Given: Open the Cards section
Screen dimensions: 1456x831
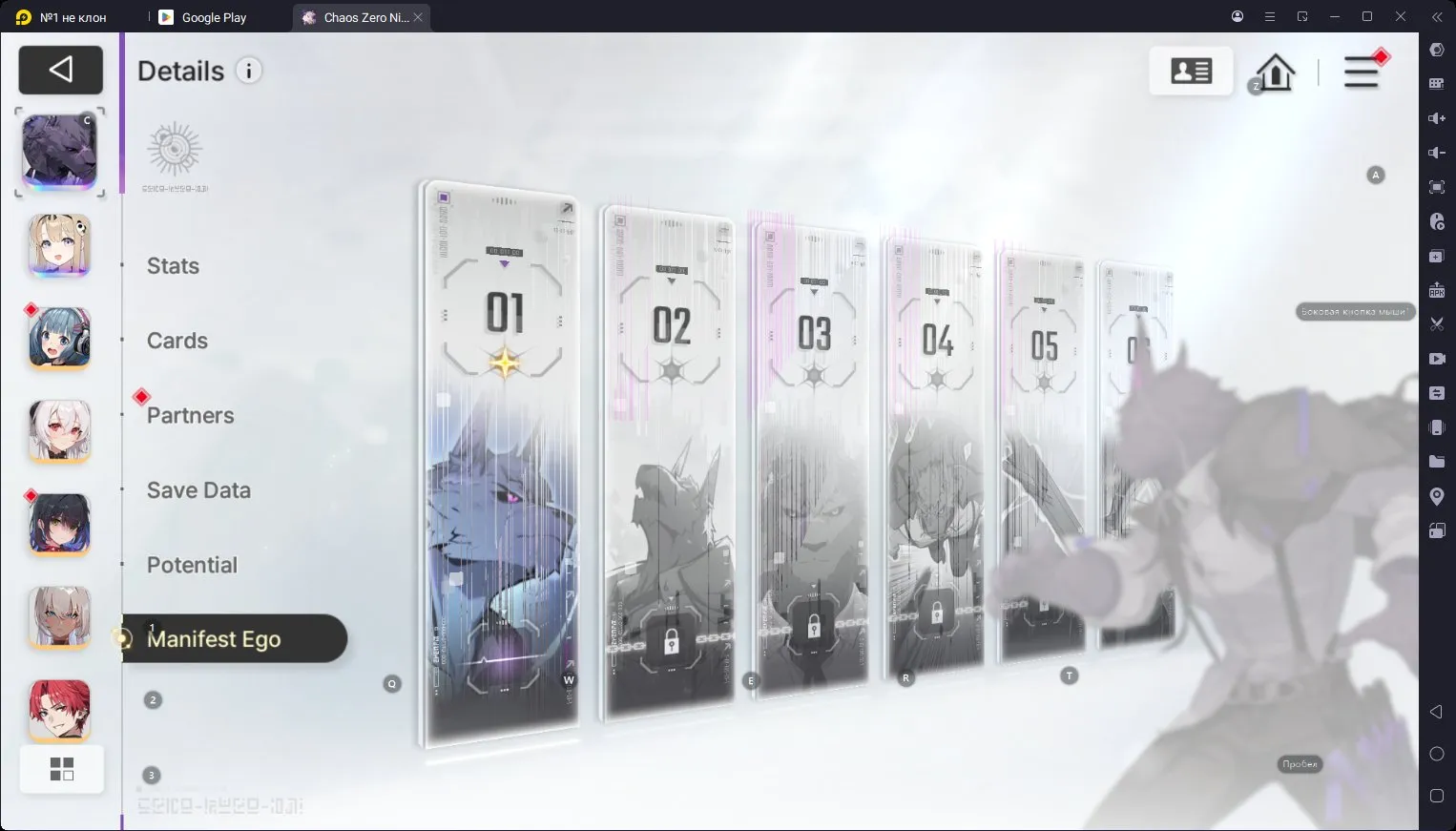Looking at the screenshot, I should 177,341.
